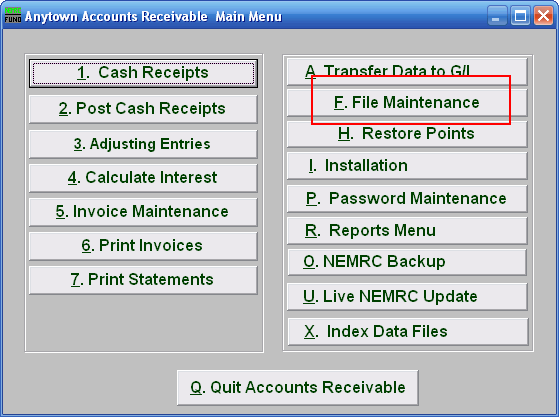
Task: Minimize the Main Menu window
Action: [497, 16]
